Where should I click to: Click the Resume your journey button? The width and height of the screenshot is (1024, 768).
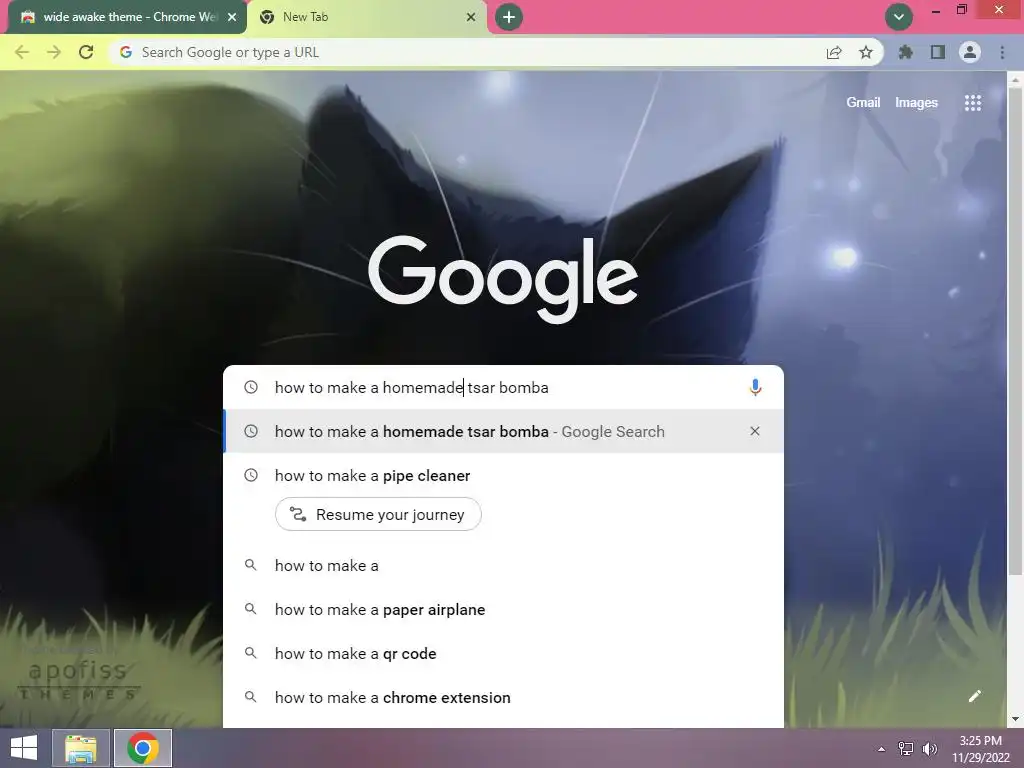(x=378, y=514)
